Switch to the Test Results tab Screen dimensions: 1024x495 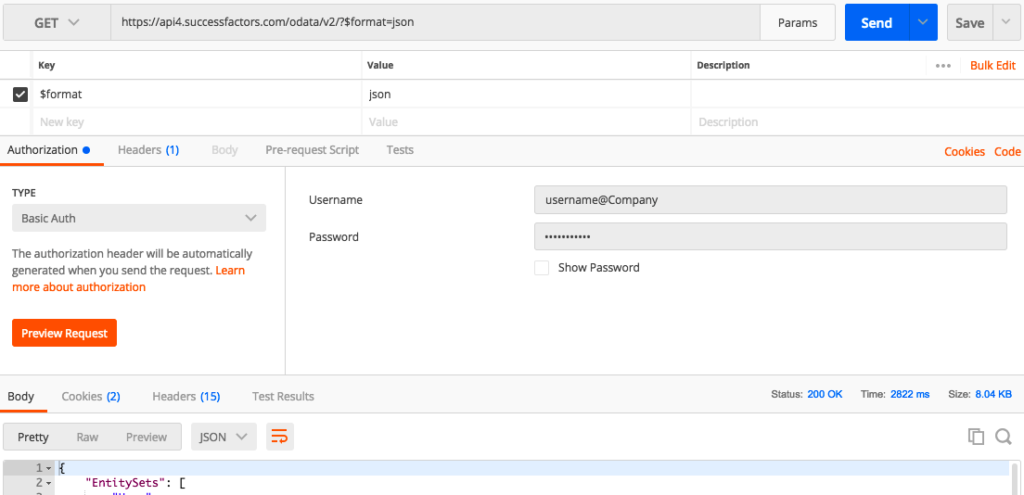[x=283, y=396]
